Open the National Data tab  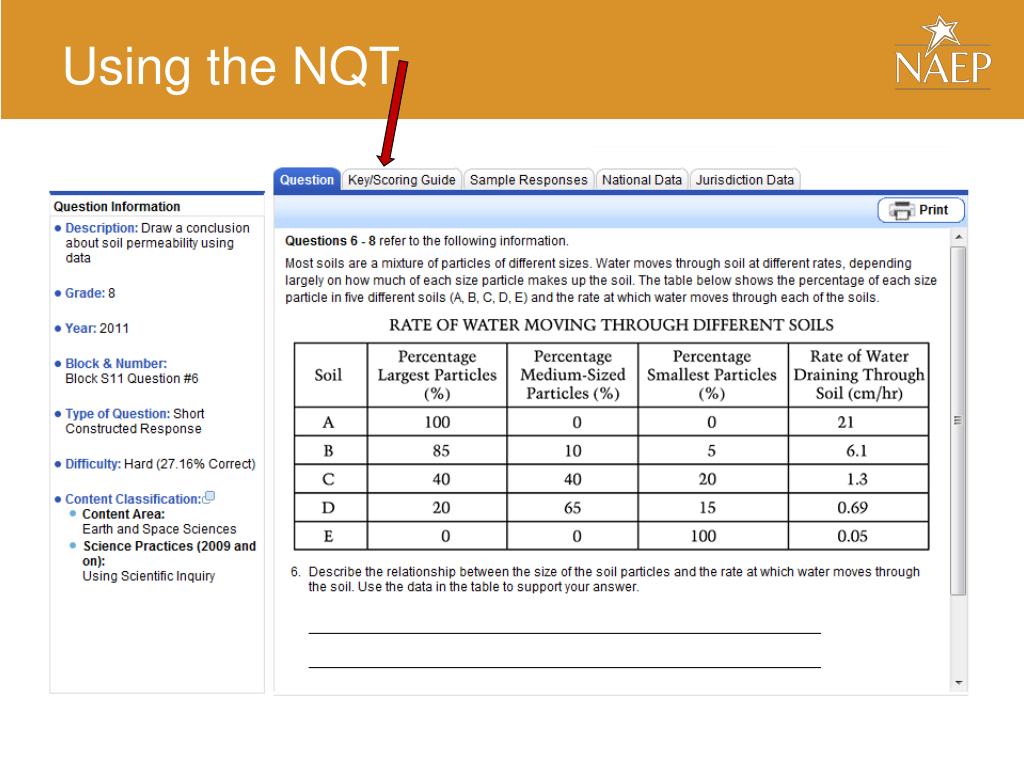pyautogui.click(x=641, y=180)
